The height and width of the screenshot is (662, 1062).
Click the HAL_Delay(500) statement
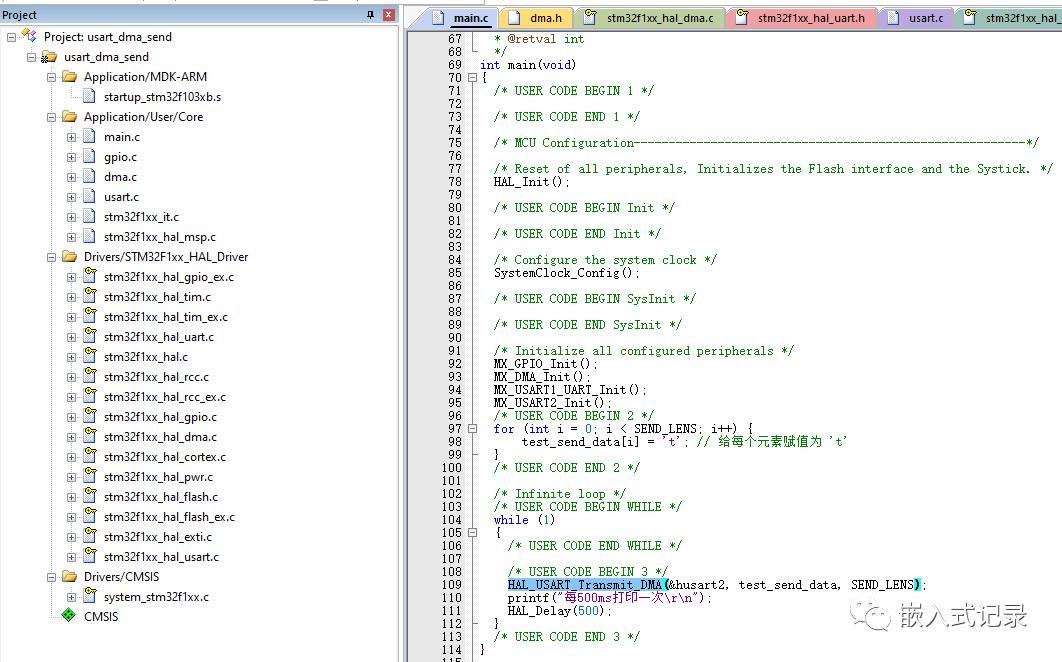click(559, 611)
